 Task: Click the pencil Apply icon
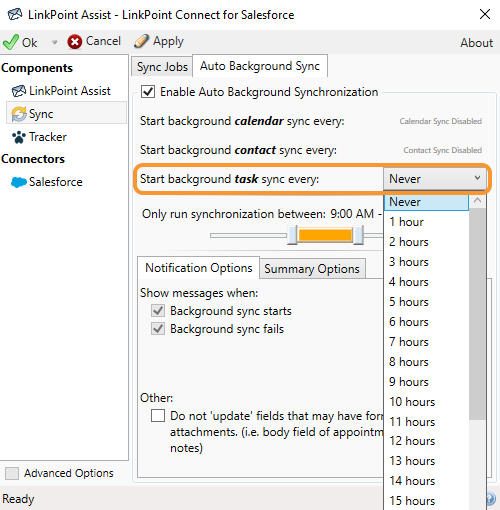point(141,41)
